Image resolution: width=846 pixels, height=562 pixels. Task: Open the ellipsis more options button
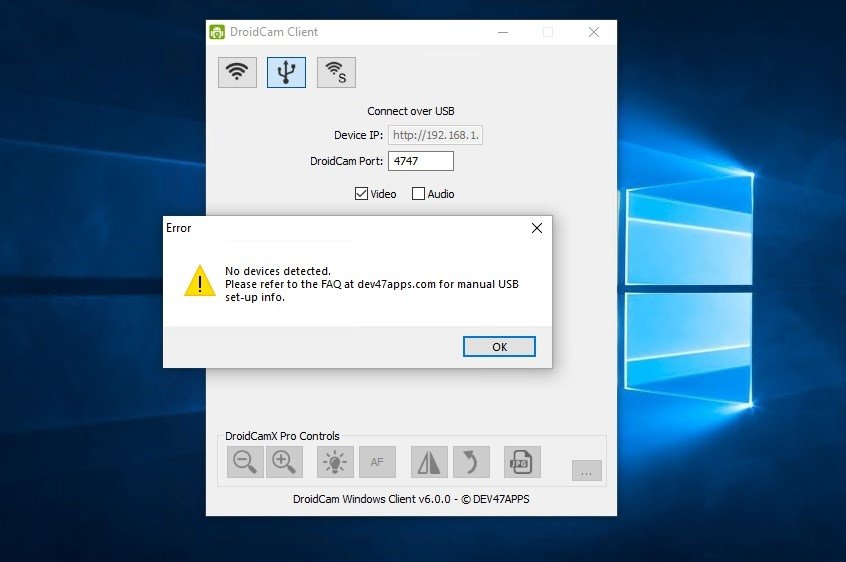(x=586, y=470)
